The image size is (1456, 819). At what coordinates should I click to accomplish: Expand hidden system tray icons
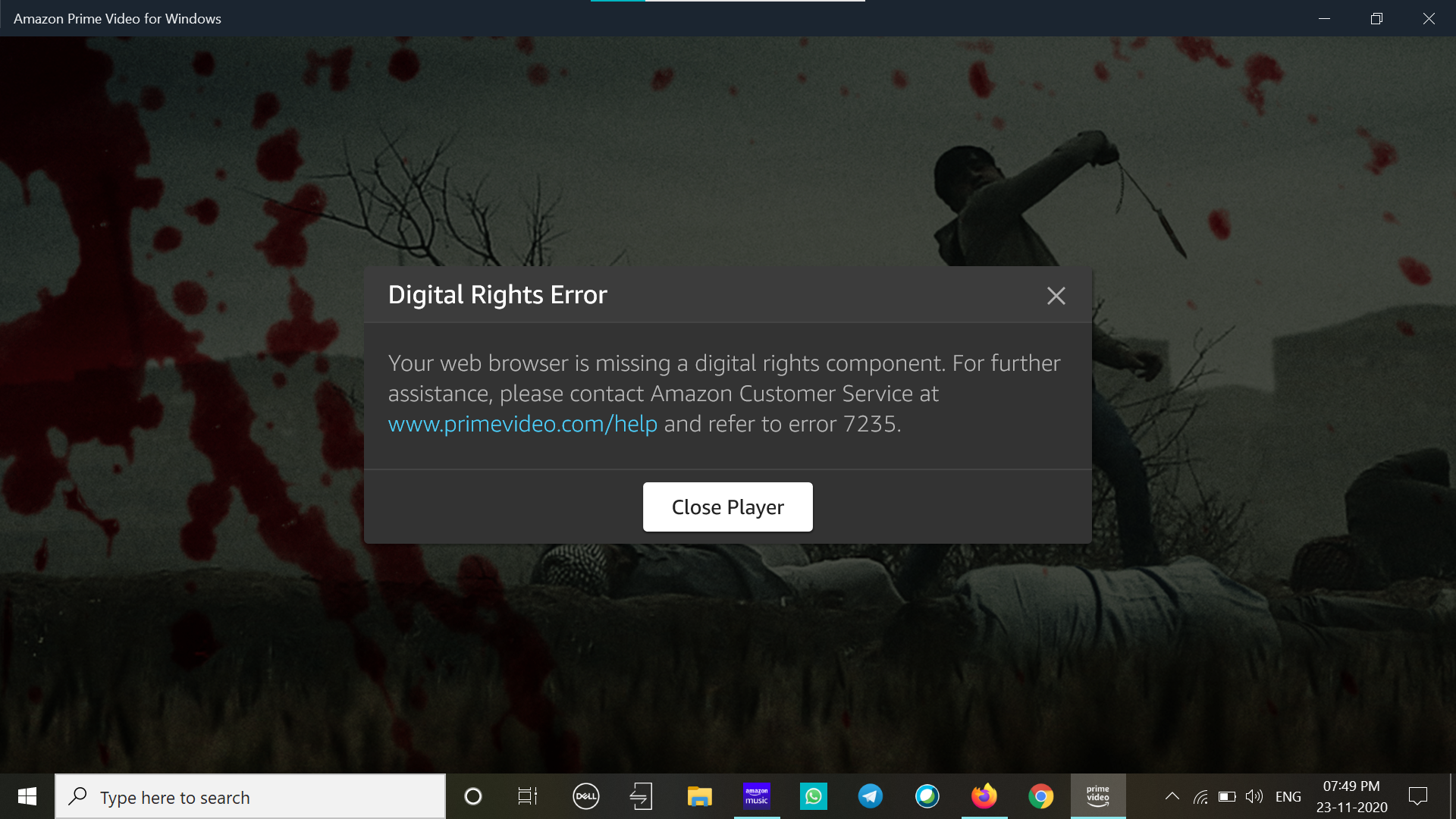(x=1172, y=796)
